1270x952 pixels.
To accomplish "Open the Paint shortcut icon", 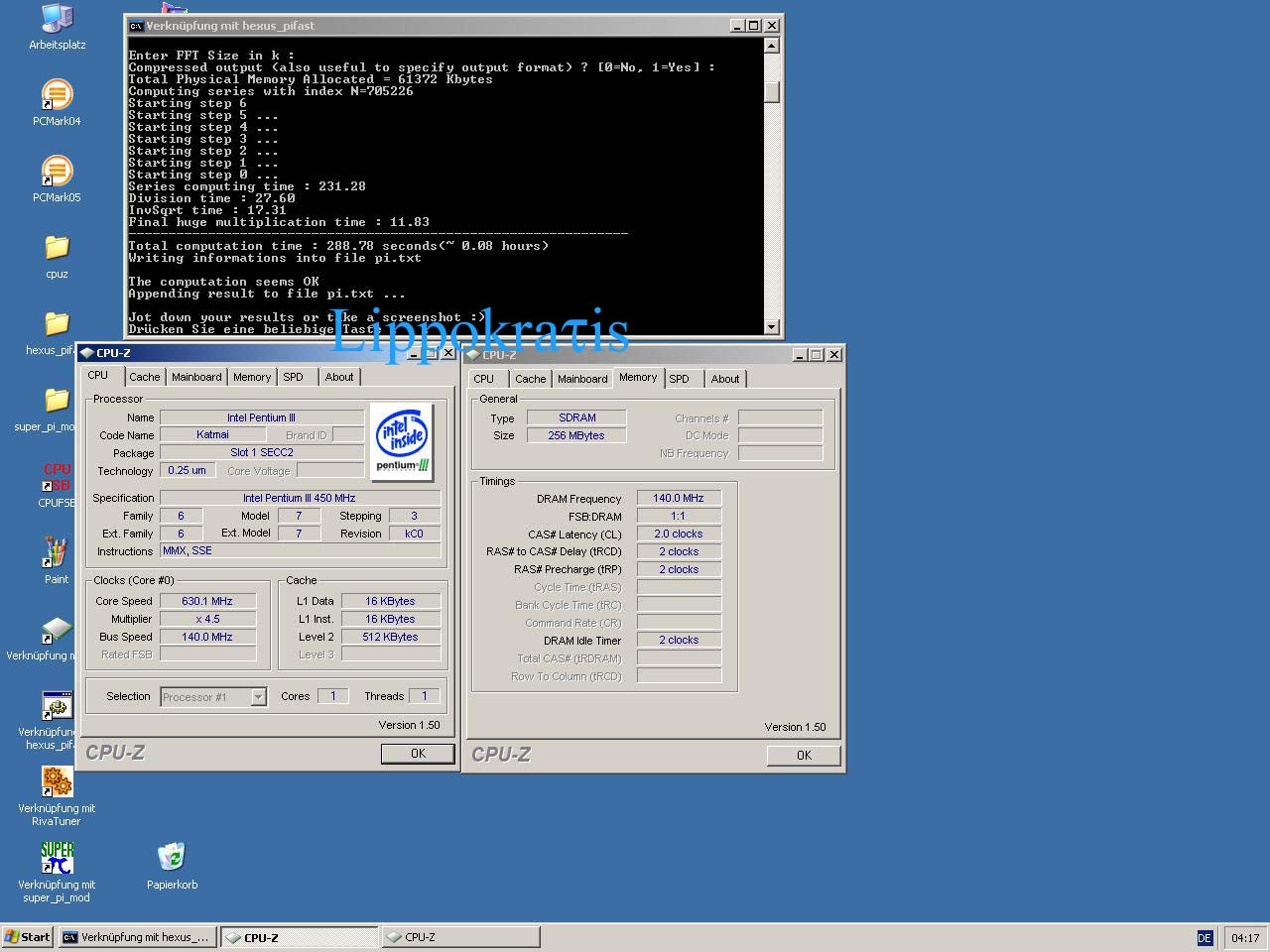I will click(58, 553).
